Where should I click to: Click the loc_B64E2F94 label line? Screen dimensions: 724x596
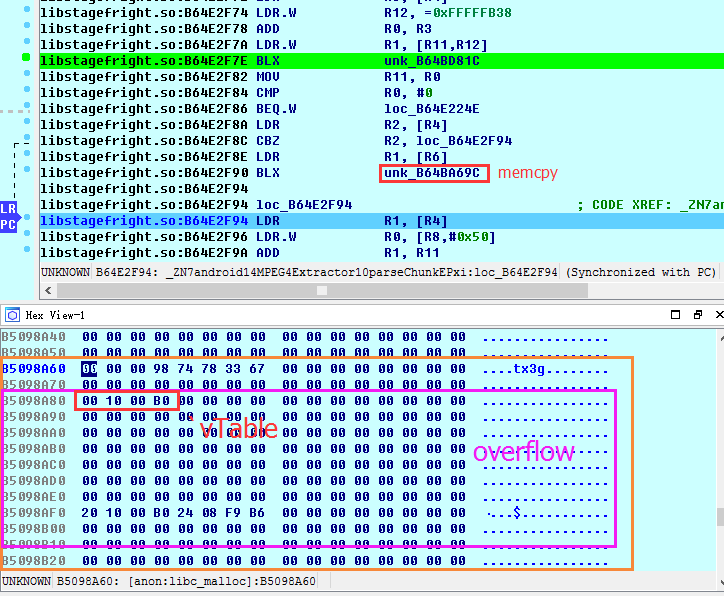304,205
